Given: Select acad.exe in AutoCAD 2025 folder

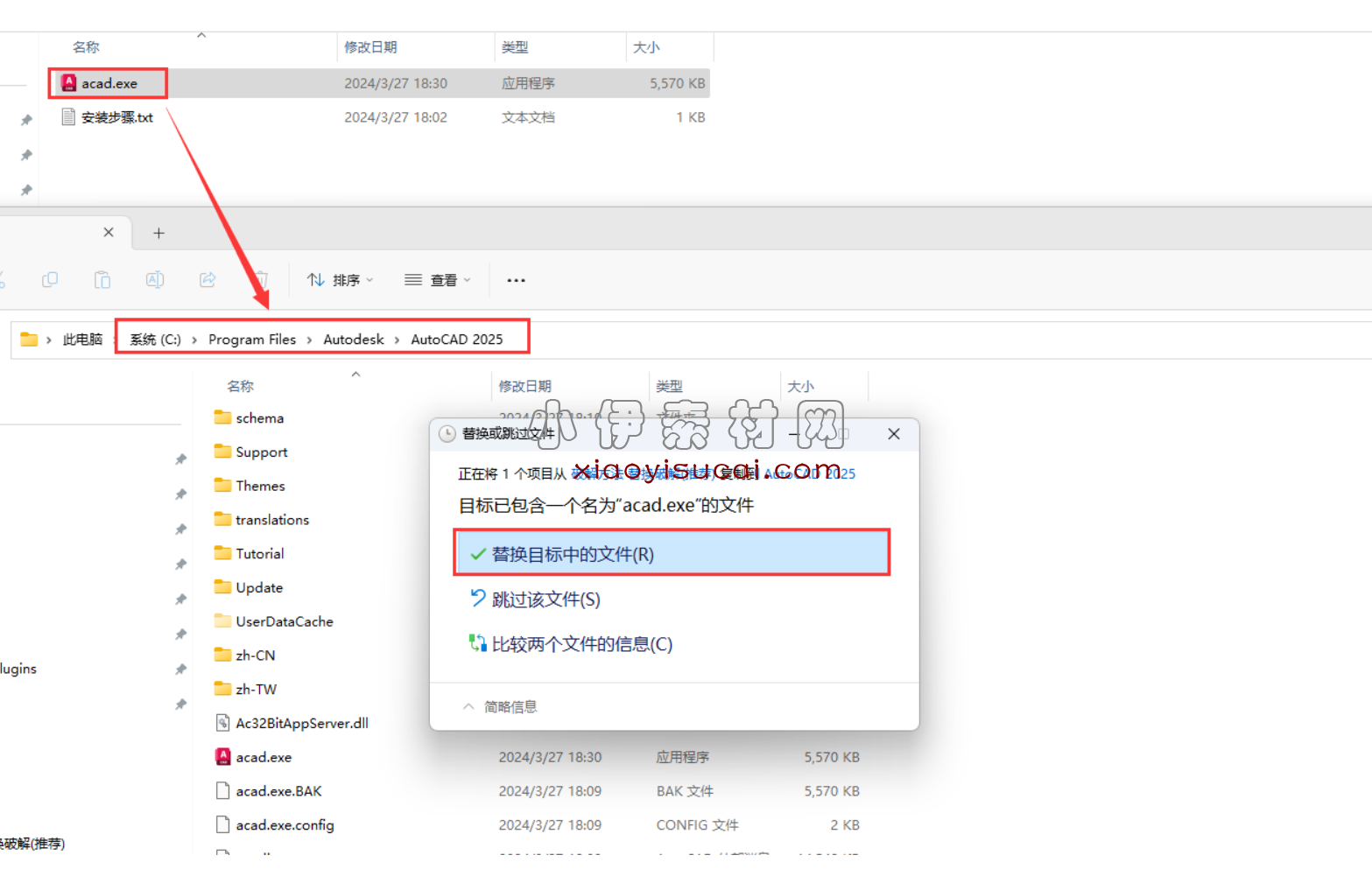Looking at the screenshot, I should [x=254, y=757].
